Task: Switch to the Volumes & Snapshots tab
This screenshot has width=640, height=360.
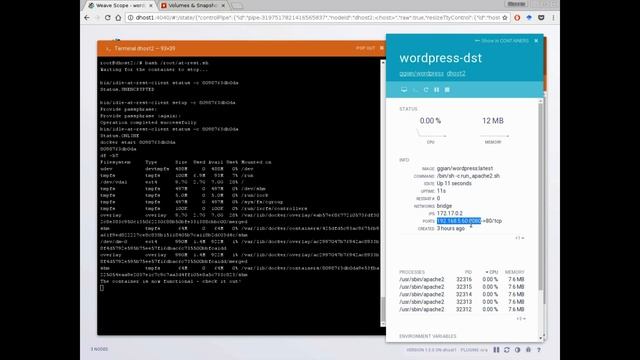Action: [192, 5]
